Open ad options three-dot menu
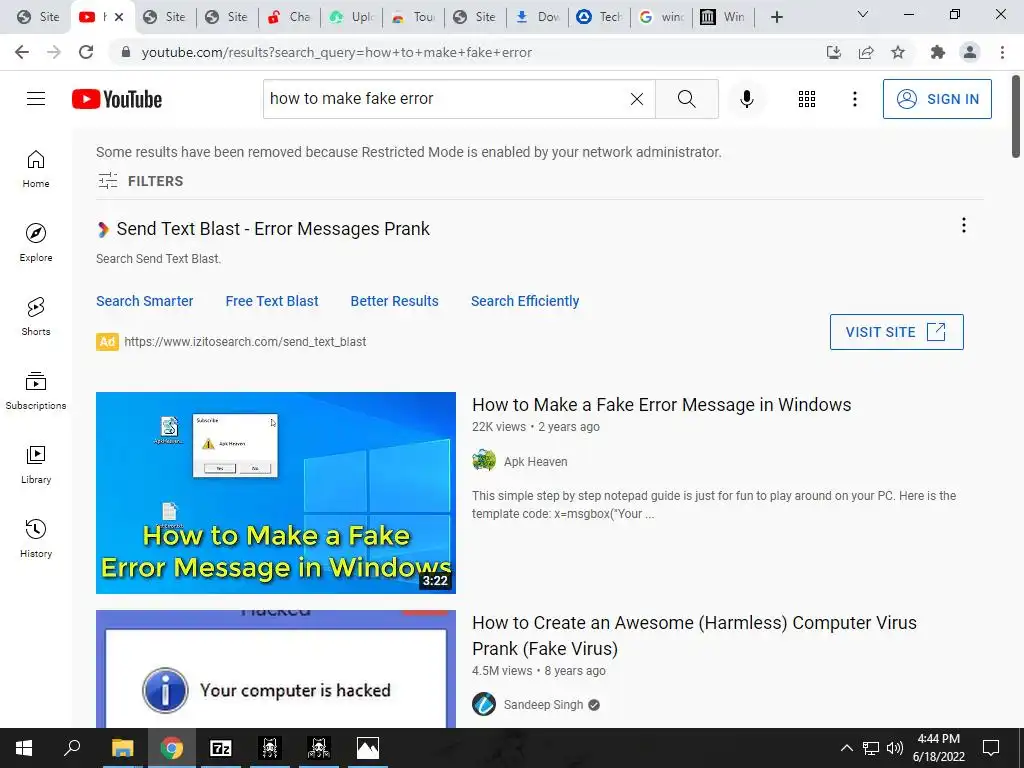This screenshot has height=768, width=1024. [963, 225]
